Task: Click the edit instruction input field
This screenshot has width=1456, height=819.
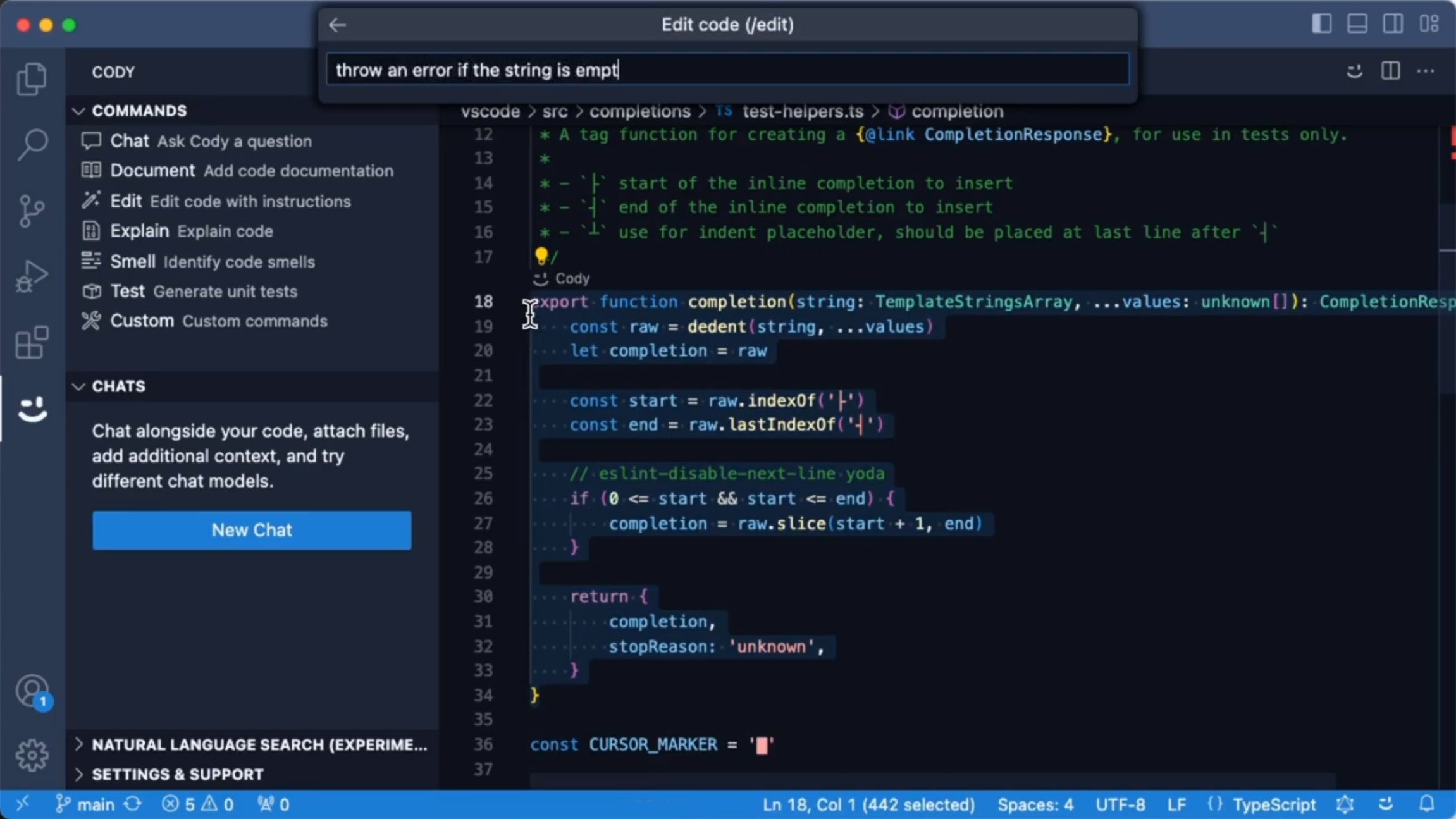Action: (x=727, y=70)
